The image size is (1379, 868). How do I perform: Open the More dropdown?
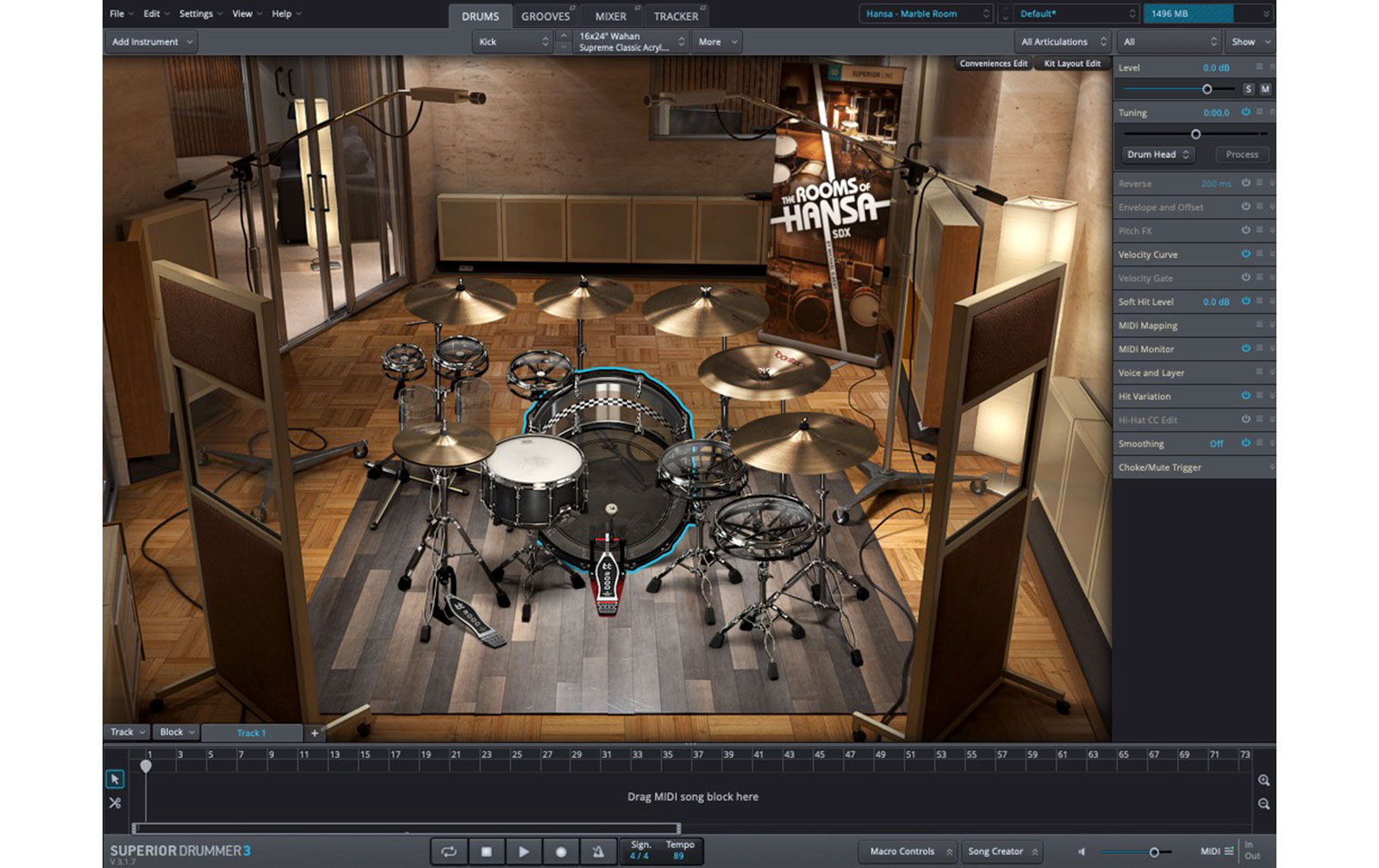click(717, 41)
